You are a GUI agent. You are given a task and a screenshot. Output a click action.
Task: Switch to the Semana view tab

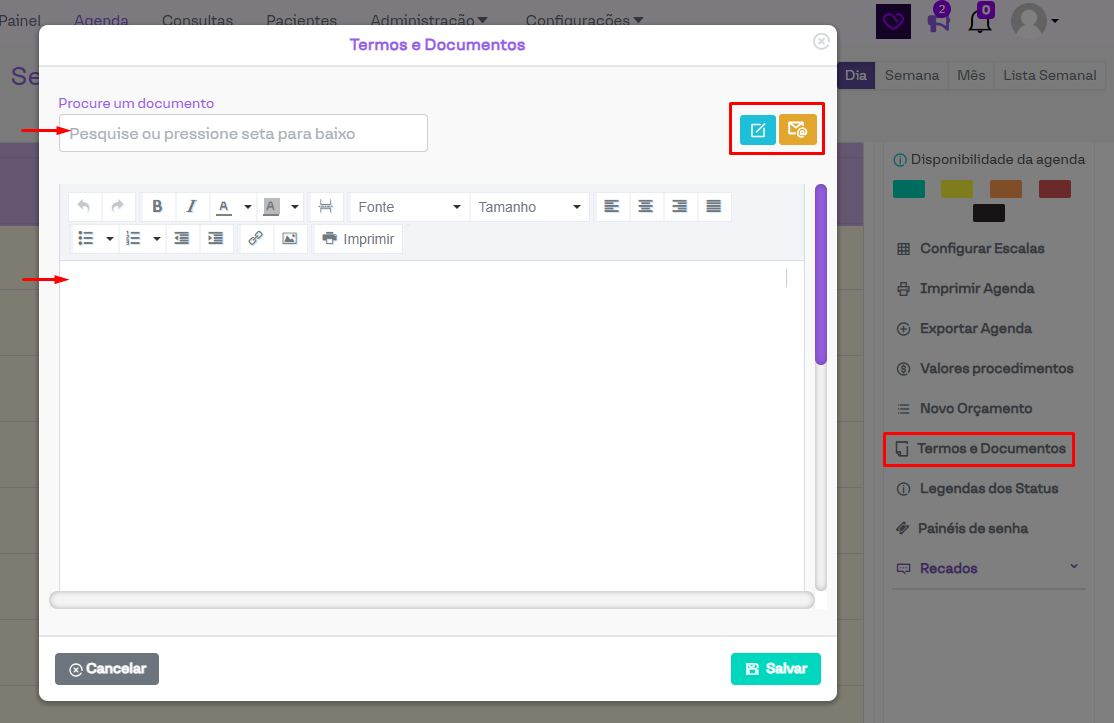(x=911, y=76)
